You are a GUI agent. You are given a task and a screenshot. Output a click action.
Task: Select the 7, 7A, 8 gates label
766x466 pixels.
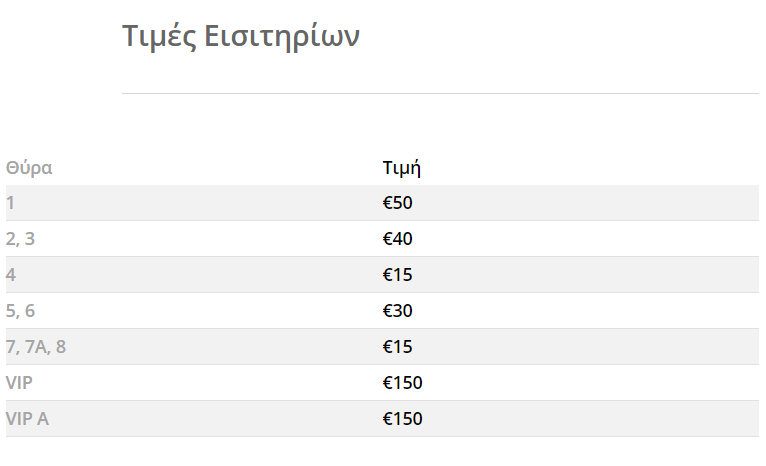click(36, 347)
